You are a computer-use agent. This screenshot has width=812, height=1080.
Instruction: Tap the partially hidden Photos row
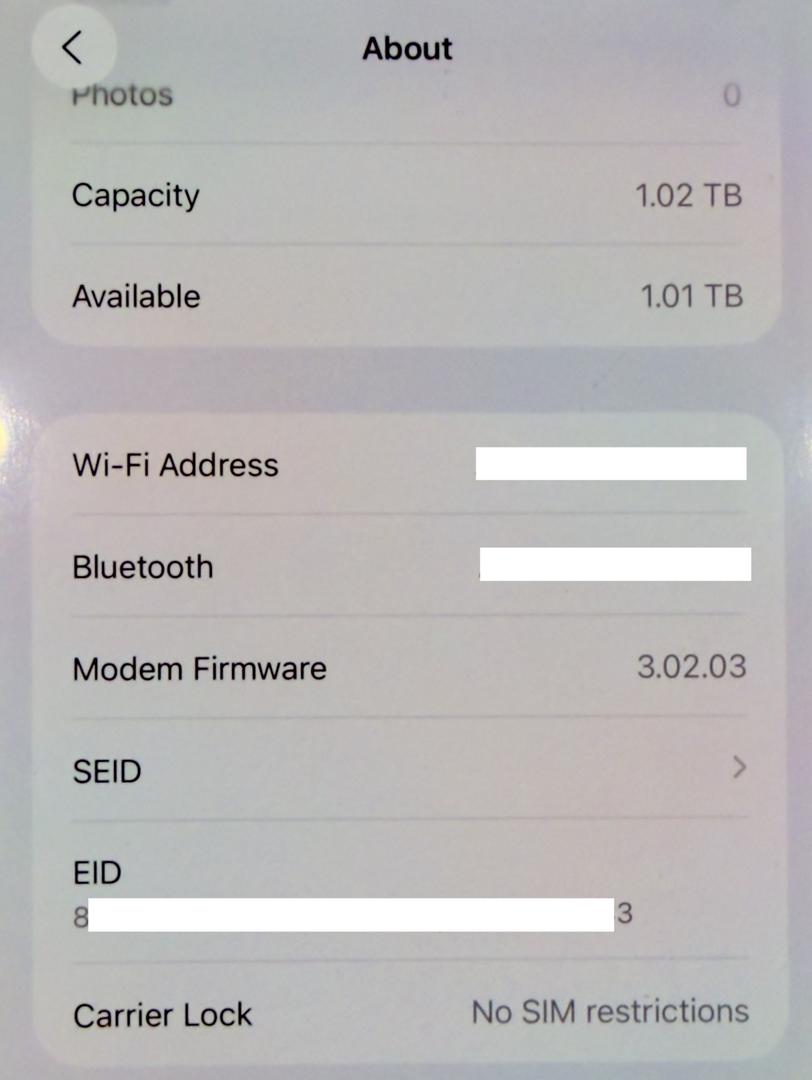click(x=122, y=96)
